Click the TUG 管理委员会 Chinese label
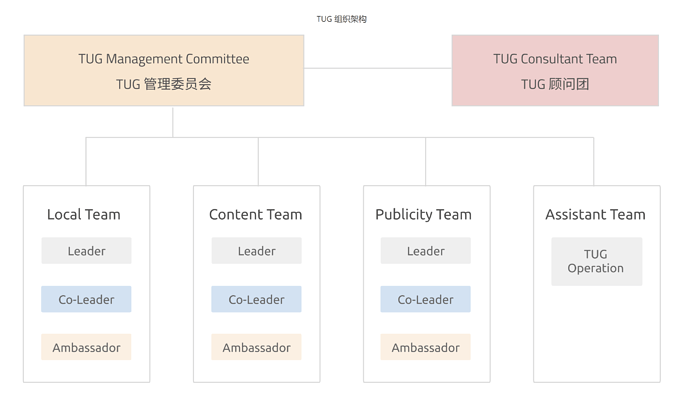Image resolution: width=690 pixels, height=405 pixels. [164, 84]
